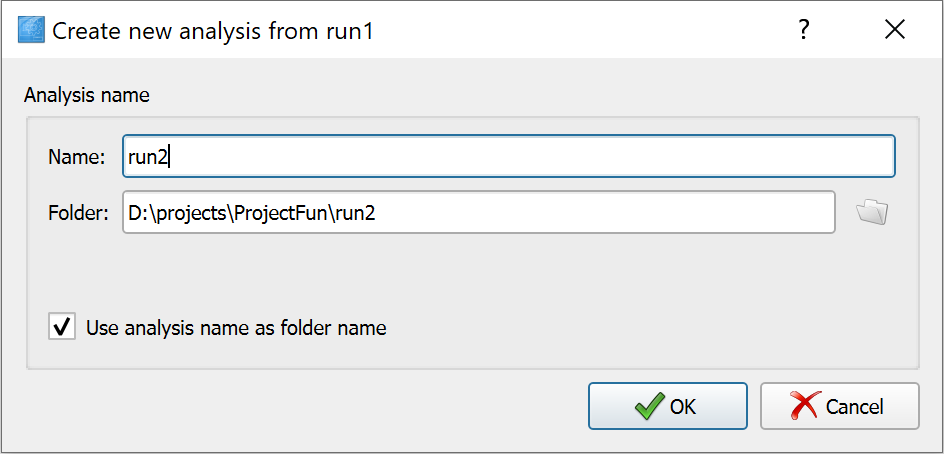Untick Use analysis name as folder name

62,327
